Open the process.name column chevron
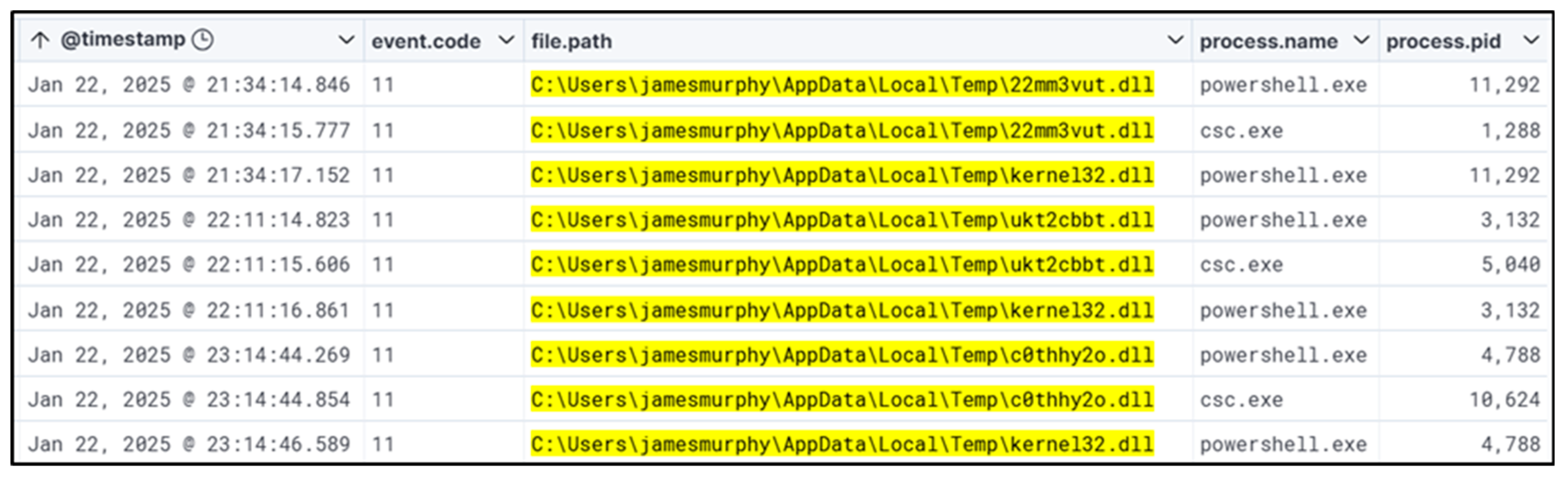Viewport: 1568px width, 480px height. (1361, 41)
